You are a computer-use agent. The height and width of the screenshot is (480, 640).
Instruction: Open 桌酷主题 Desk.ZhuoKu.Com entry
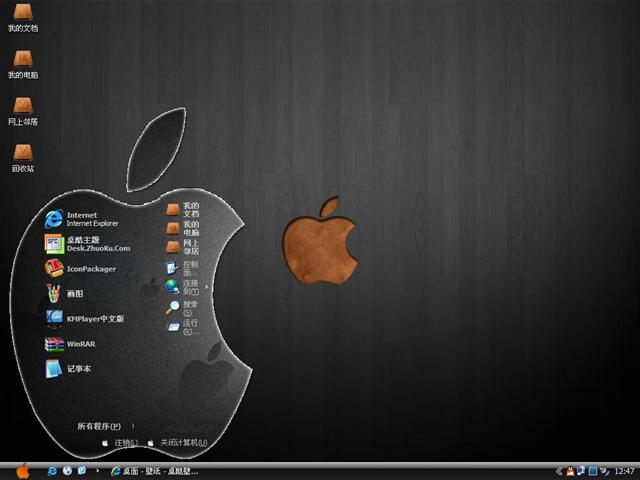click(x=87, y=244)
